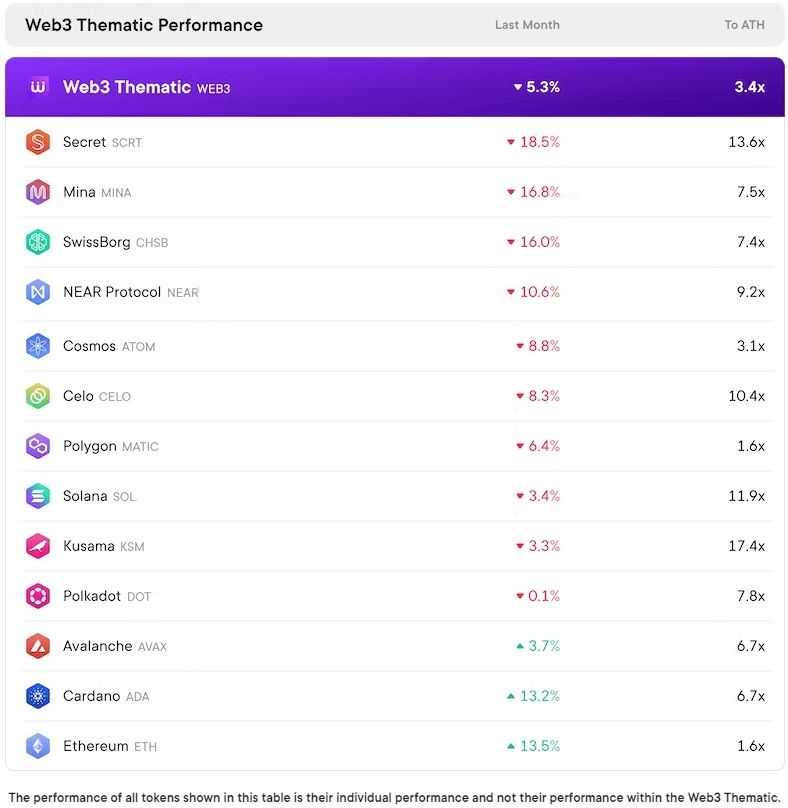Image resolution: width=788 pixels, height=808 pixels.
Task: Click the Web3 Thematic logo icon
Action: click(39, 87)
